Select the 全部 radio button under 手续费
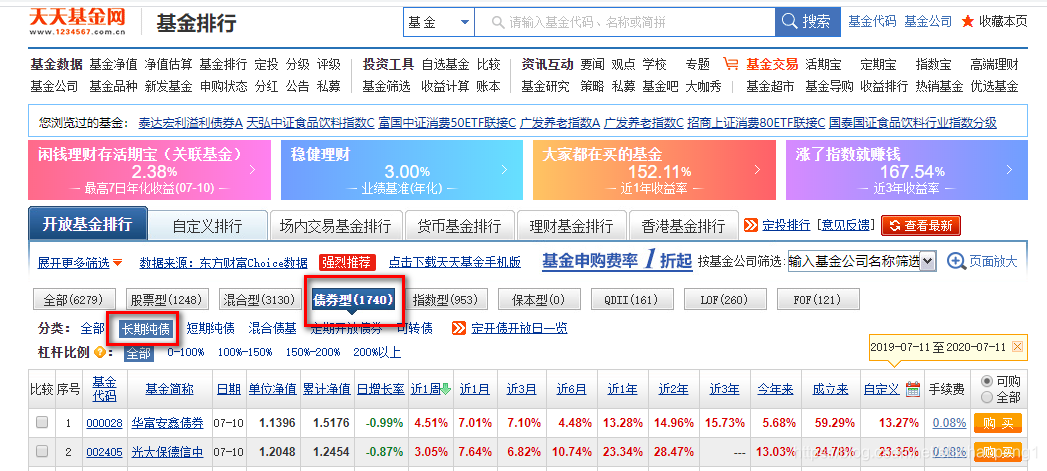This screenshot has height=471, width=1047. pyautogui.click(x=986, y=397)
